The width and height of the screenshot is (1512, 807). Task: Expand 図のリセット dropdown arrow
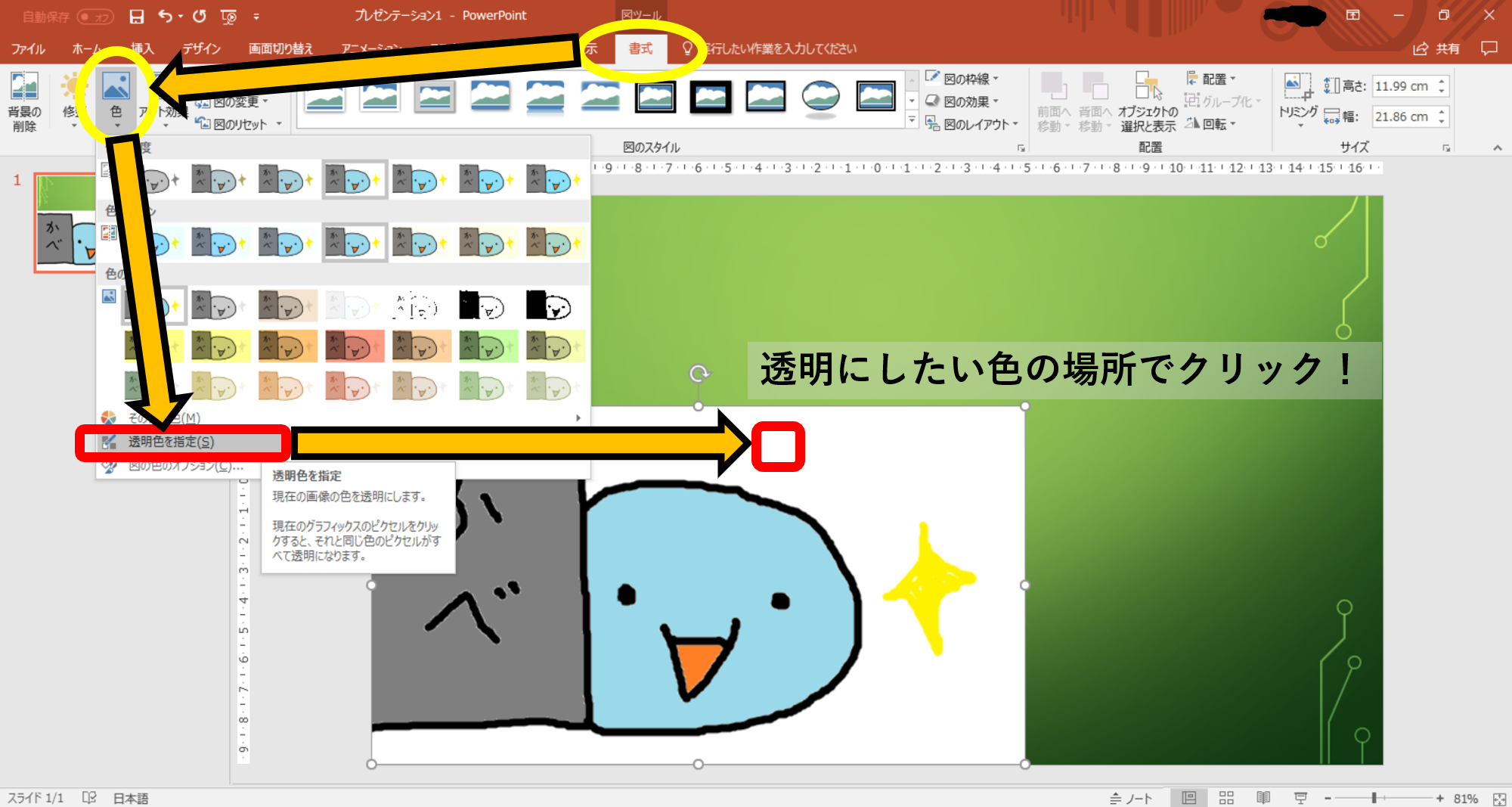coord(279,124)
